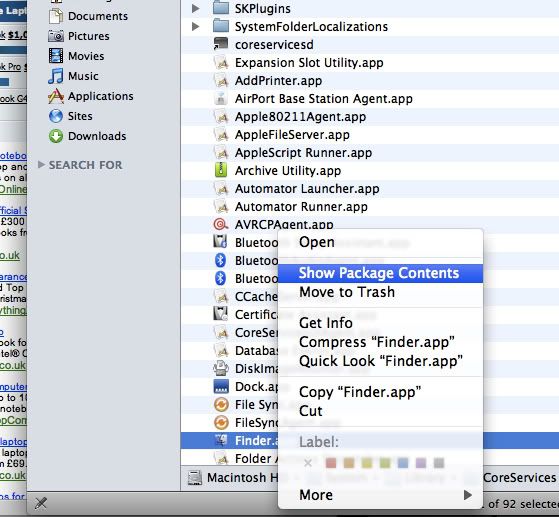Image resolution: width=559 pixels, height=517 pixels.
Task: Select Copy "Finder.app" menu item
Action: [380, 392]
